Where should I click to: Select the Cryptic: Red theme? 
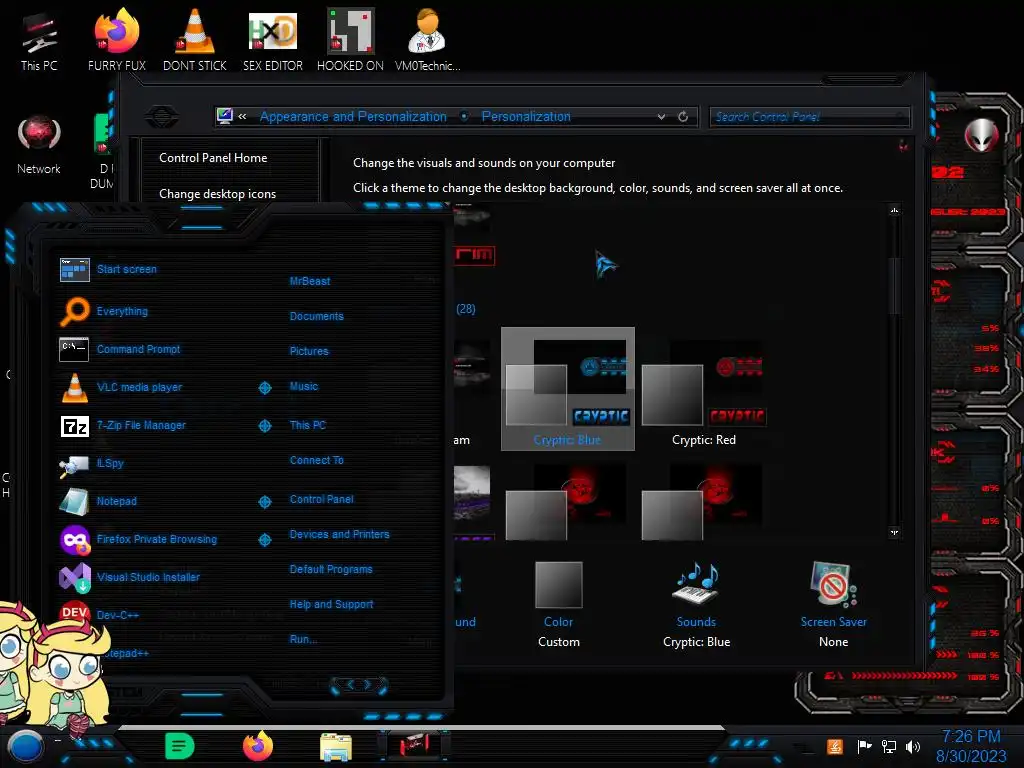[x=704, y=394]
